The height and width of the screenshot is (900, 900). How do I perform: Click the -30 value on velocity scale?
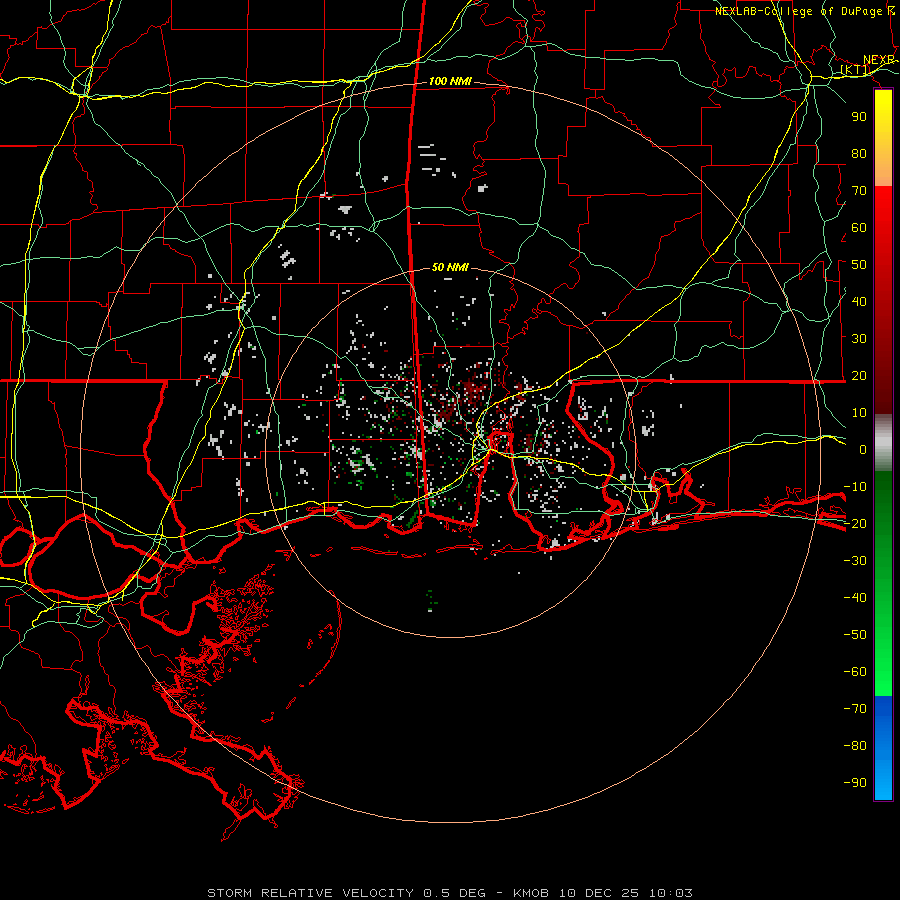855,561
